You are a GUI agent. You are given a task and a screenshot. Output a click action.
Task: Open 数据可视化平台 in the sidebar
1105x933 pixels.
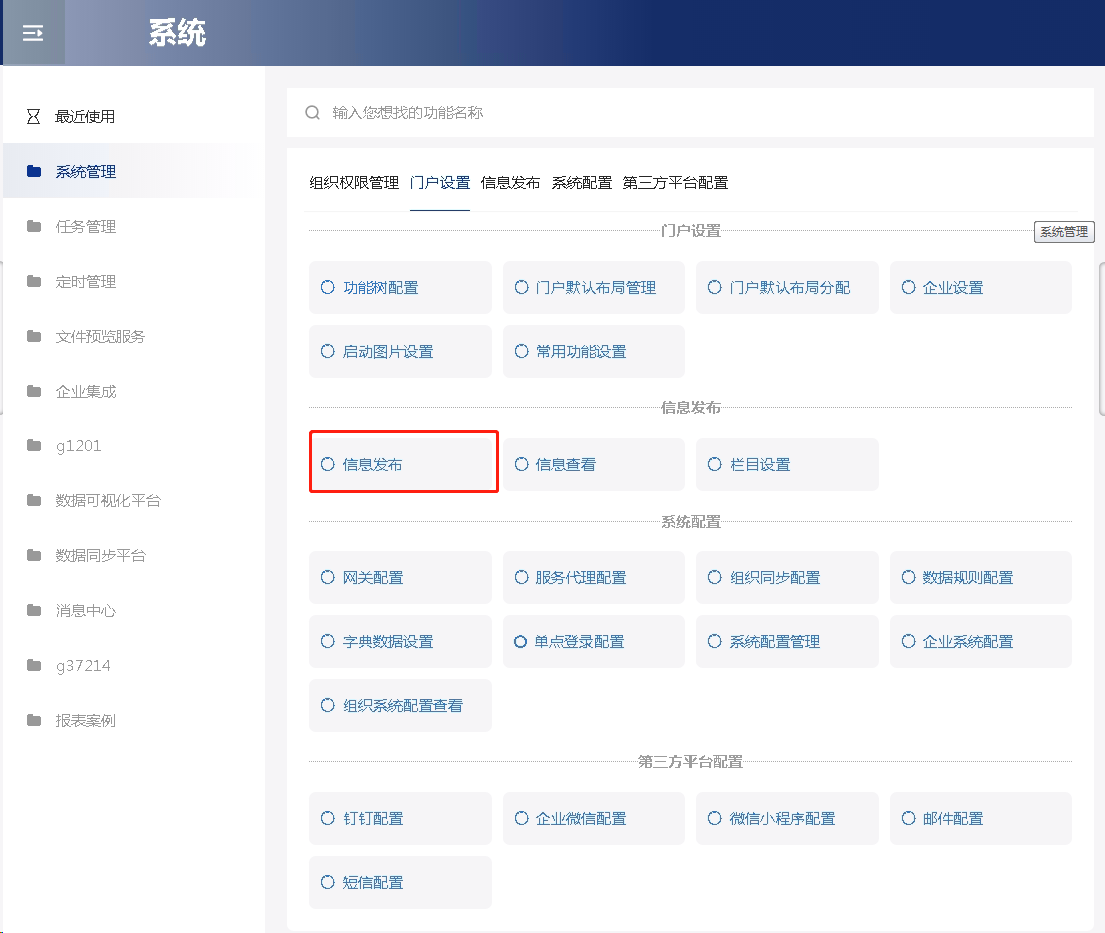coord(132,500)
